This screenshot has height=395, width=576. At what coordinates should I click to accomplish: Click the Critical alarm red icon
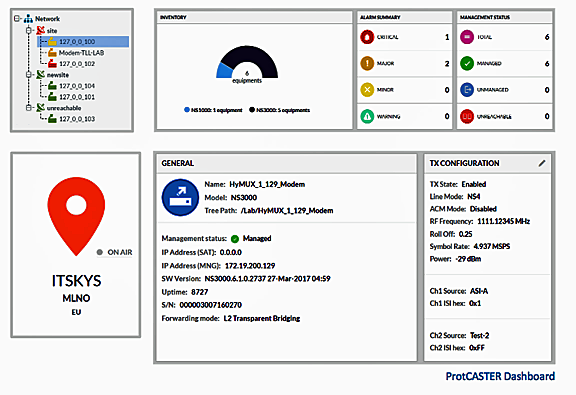(x=367, y=37)
